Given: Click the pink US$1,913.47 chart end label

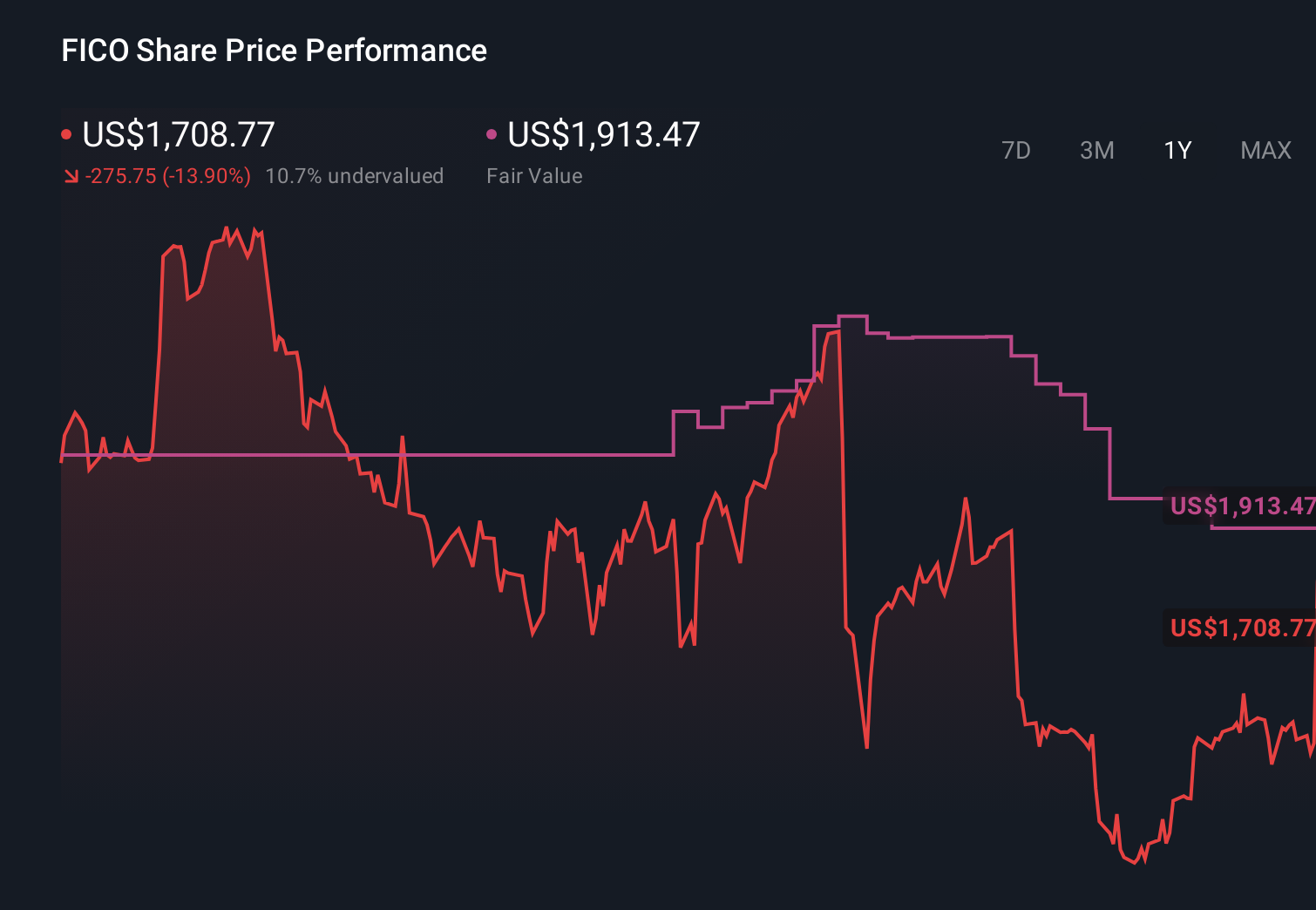Looking at the screenshot, I should pyautogui.click(x=1241, y=506).
